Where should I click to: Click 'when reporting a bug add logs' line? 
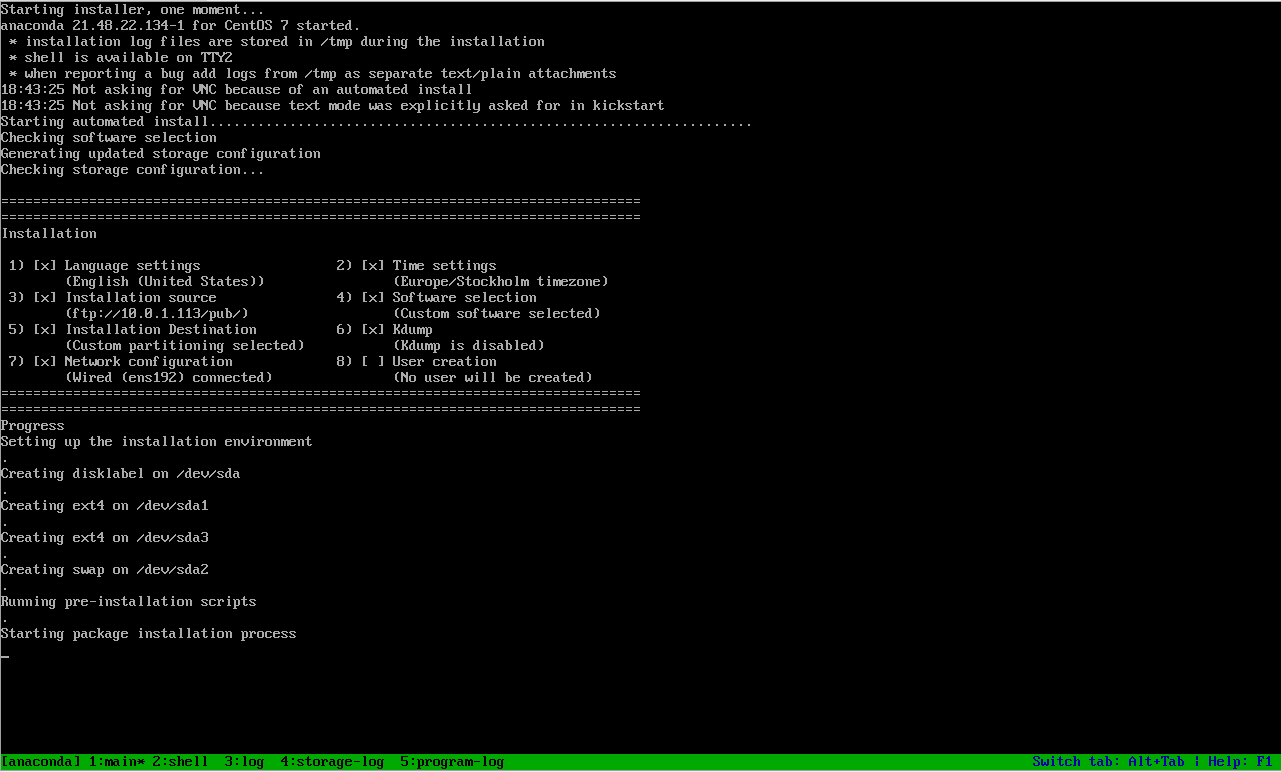312,74
